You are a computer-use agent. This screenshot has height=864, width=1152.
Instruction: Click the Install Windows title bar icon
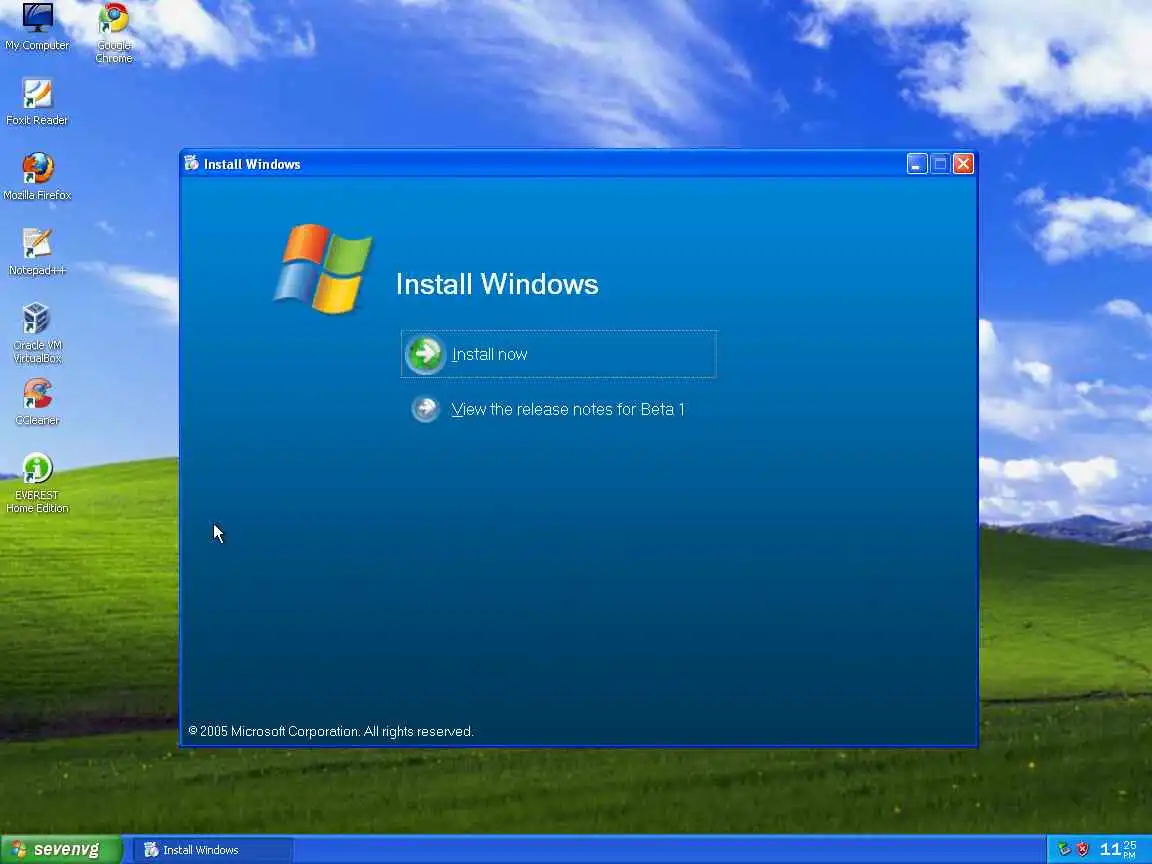point(192,163)
